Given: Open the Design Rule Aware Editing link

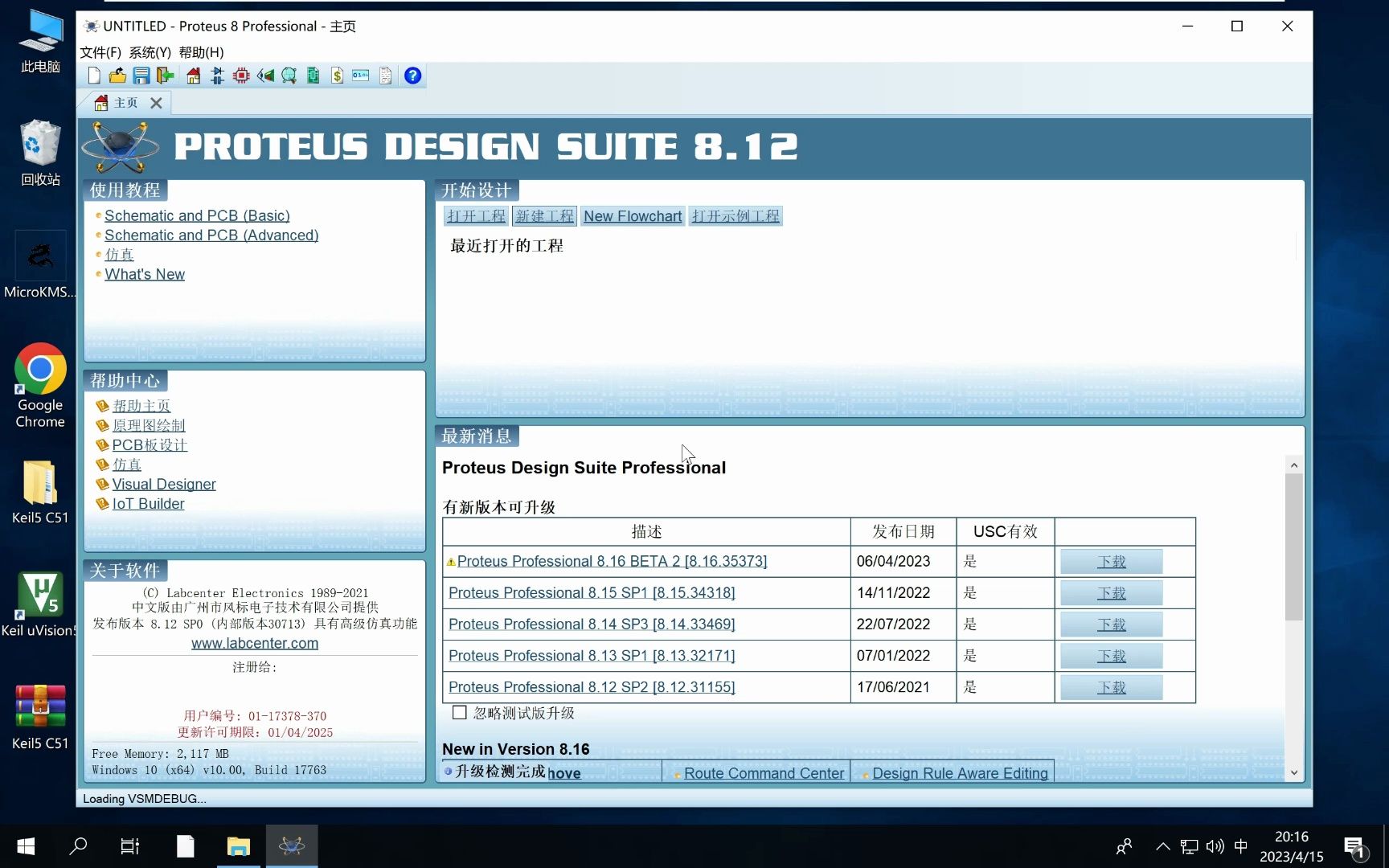Looking at the screenshot, I should [x=960, y=773].
